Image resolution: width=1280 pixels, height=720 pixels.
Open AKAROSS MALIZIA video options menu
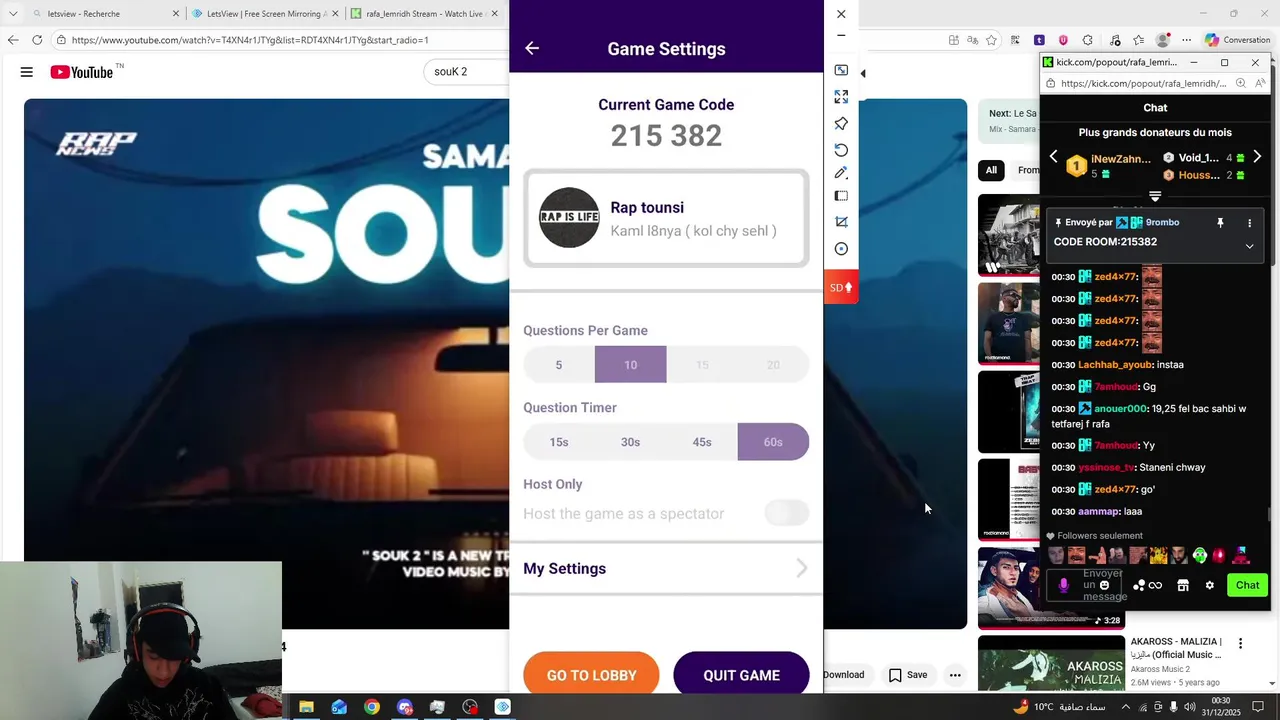pyautogui.click(x=1240, y=644)
